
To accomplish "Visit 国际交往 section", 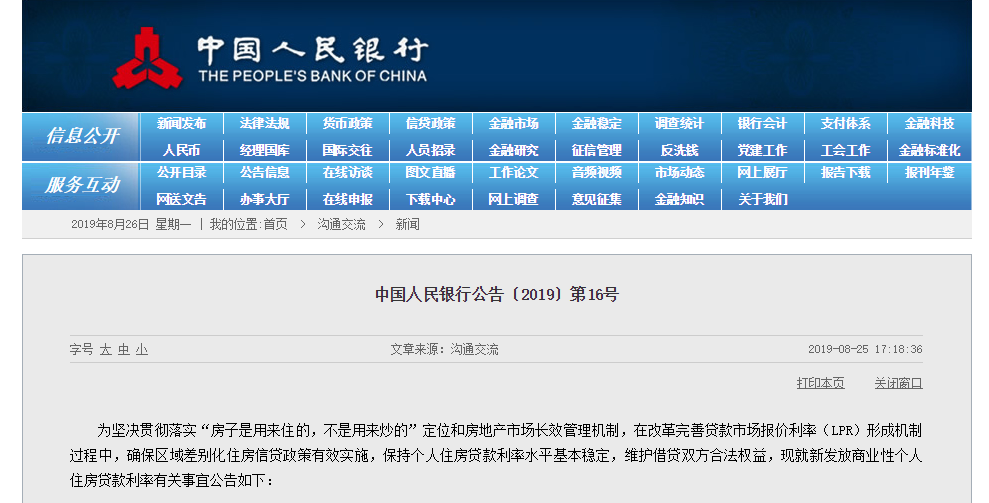I will [348, 150].
